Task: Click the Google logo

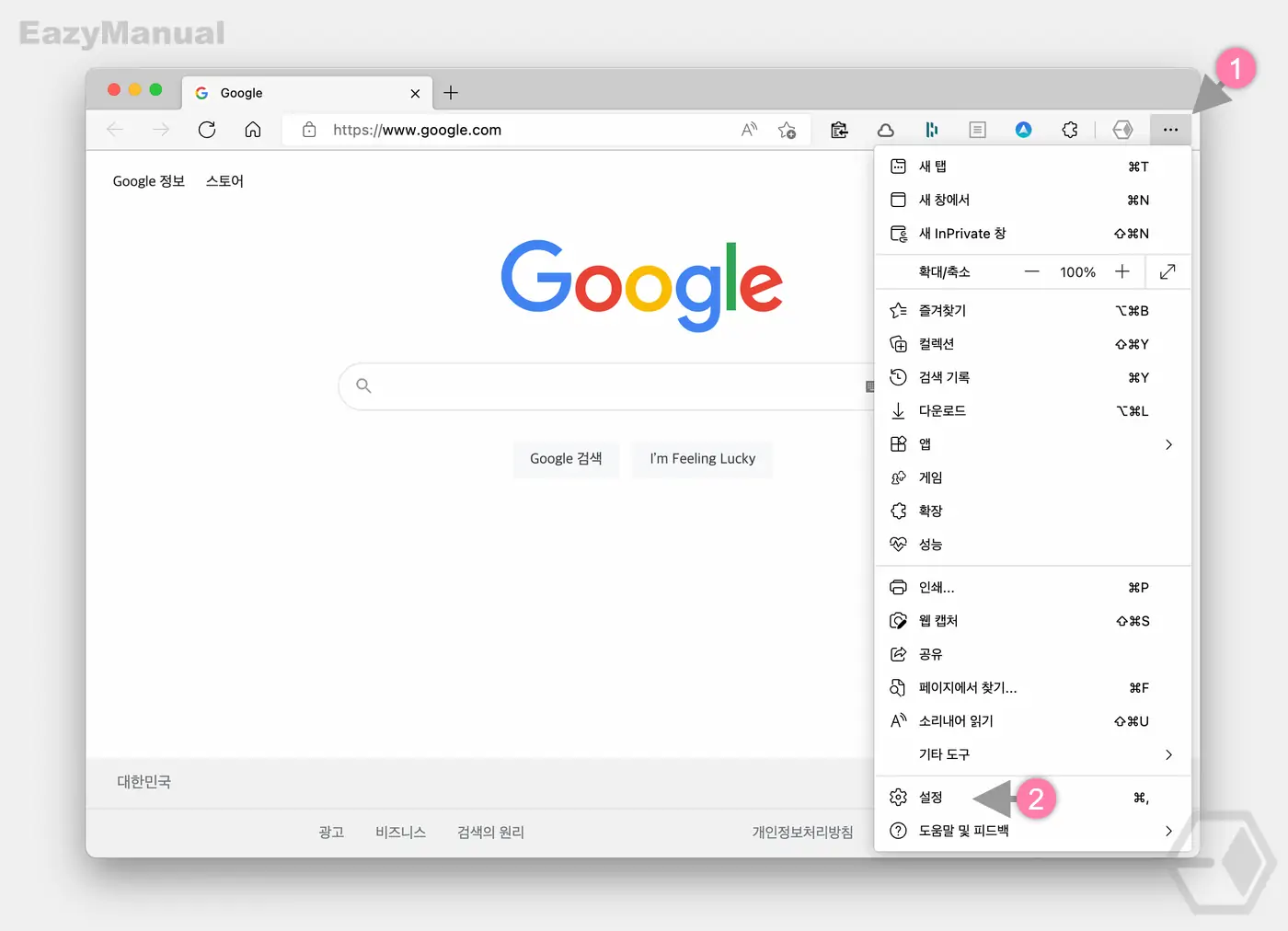Action: 641,285
